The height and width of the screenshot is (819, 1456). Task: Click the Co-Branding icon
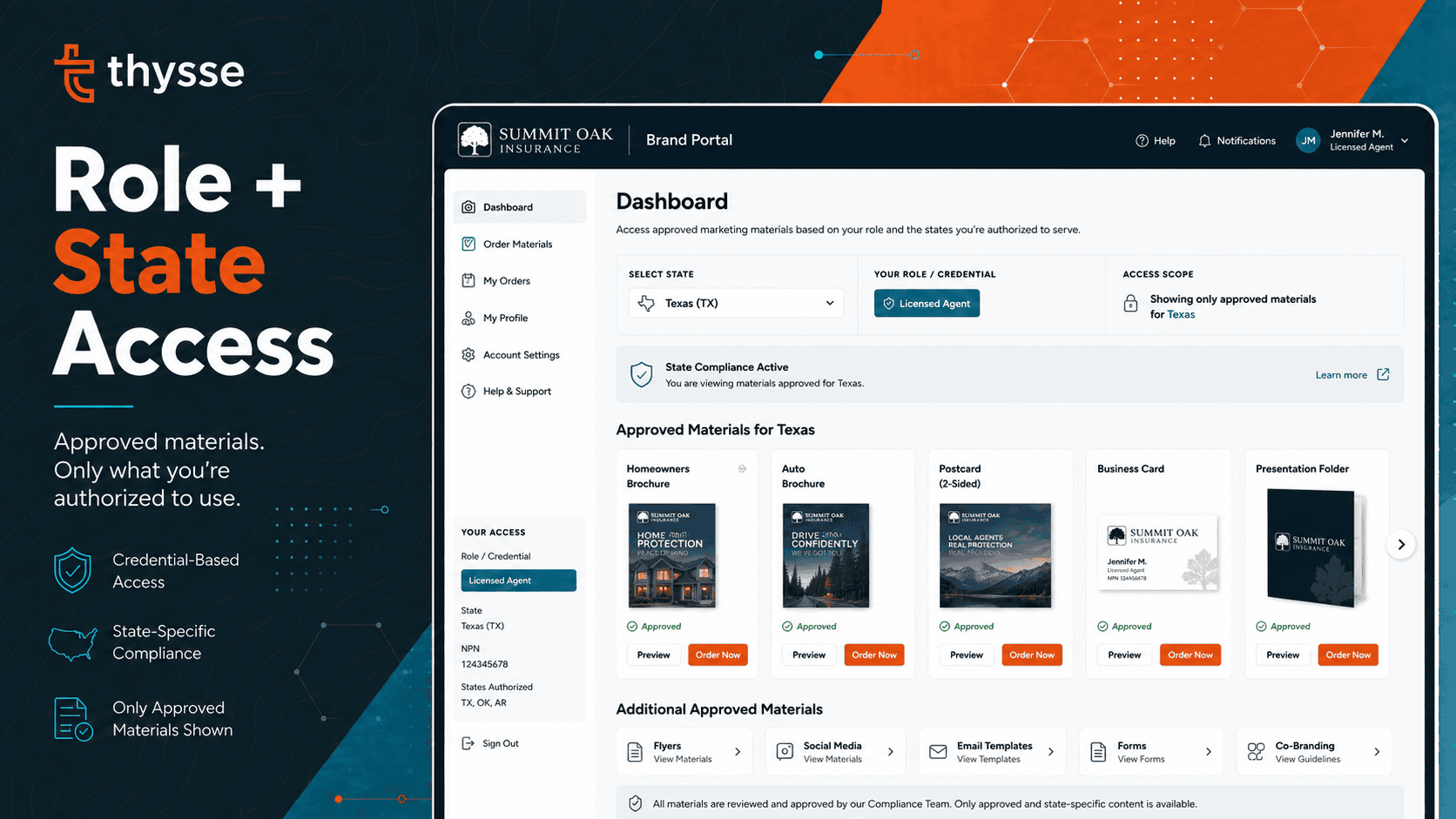1256,752
